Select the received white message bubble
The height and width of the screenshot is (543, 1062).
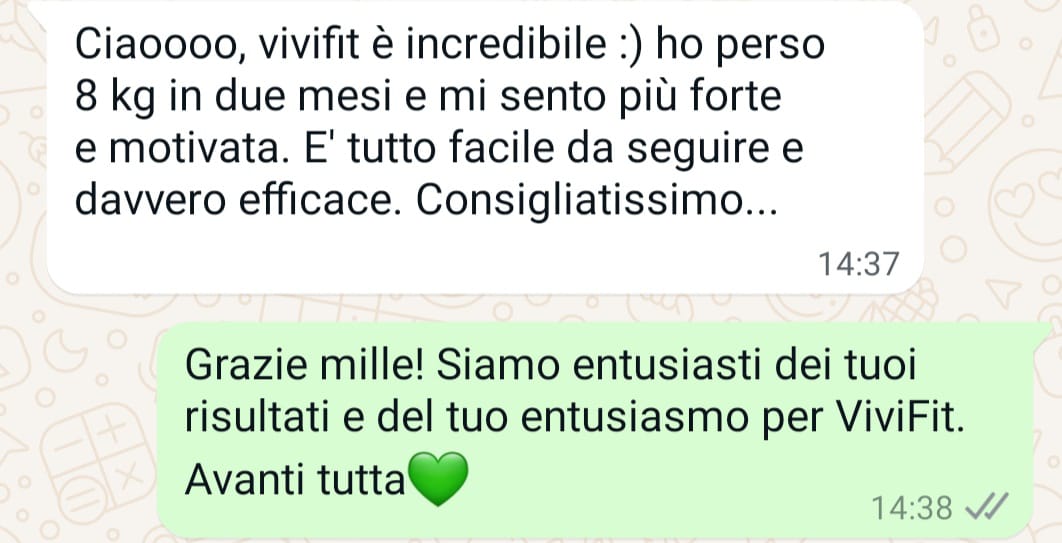485,149
